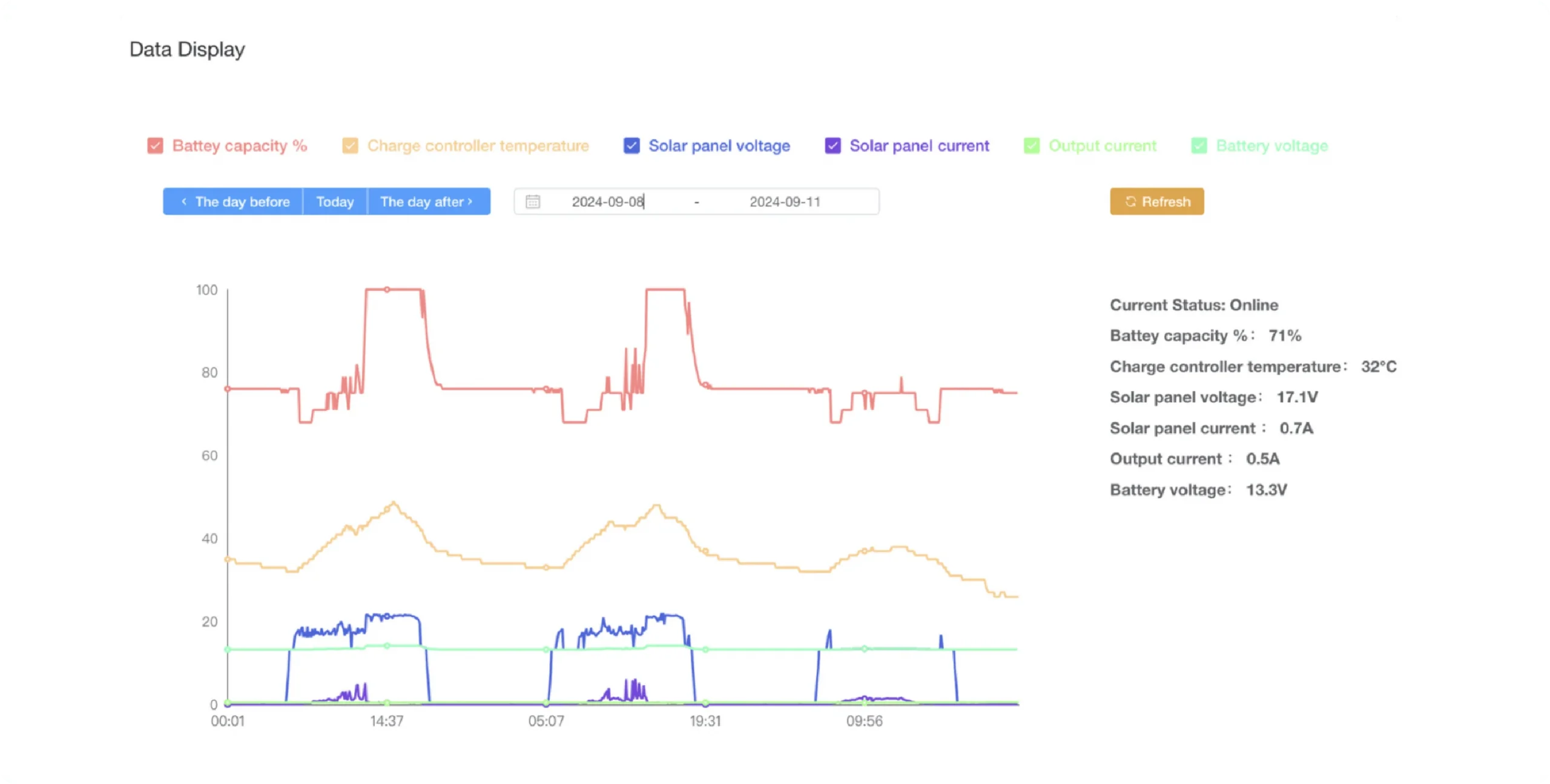Click the Output current legend label
This screenshot has height=784, width=1550.
click(1102, 146)
